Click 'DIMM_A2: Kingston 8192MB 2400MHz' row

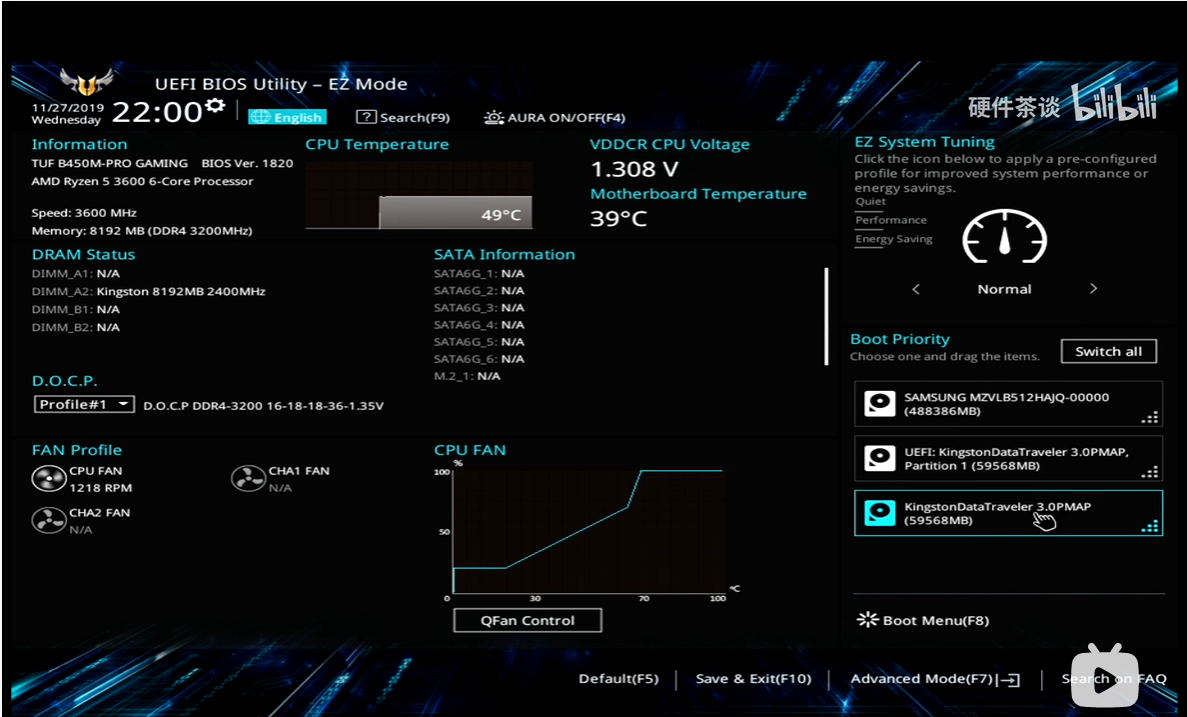(148, 291)
